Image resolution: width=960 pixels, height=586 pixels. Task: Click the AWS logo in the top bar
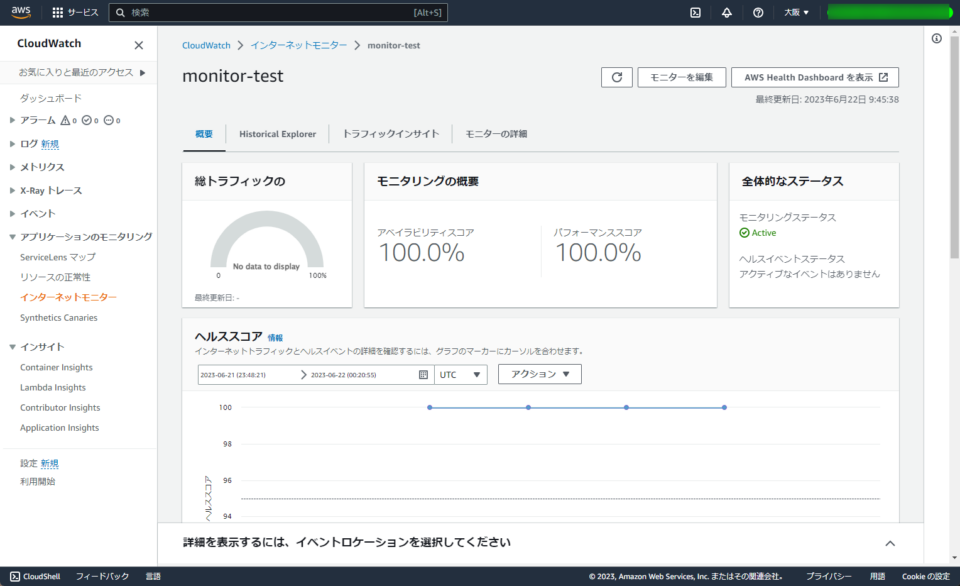[x=21, y=12]
